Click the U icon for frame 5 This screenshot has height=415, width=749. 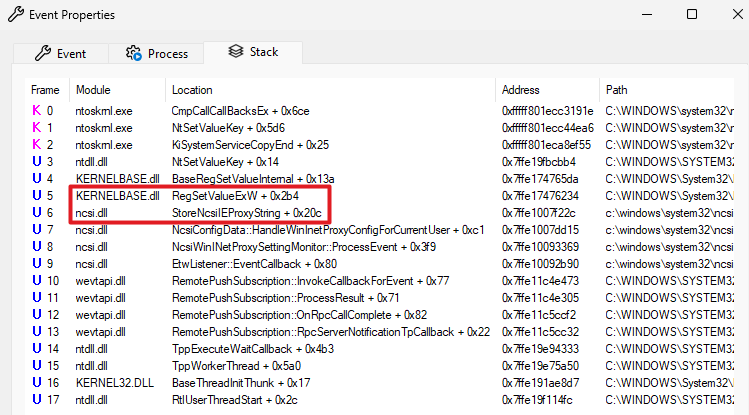[37, 196]
